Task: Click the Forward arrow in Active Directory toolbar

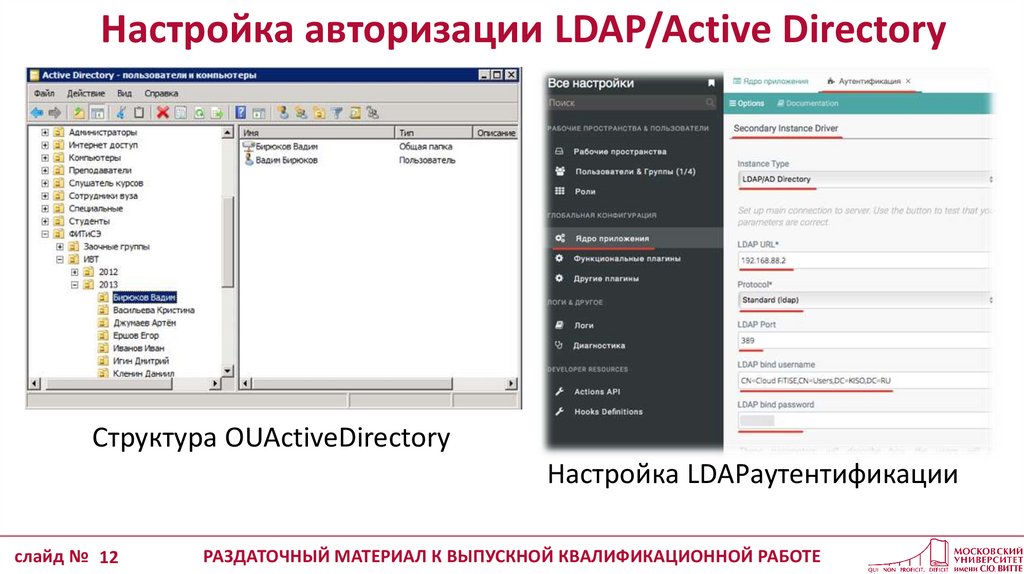Action: [55, 113]
